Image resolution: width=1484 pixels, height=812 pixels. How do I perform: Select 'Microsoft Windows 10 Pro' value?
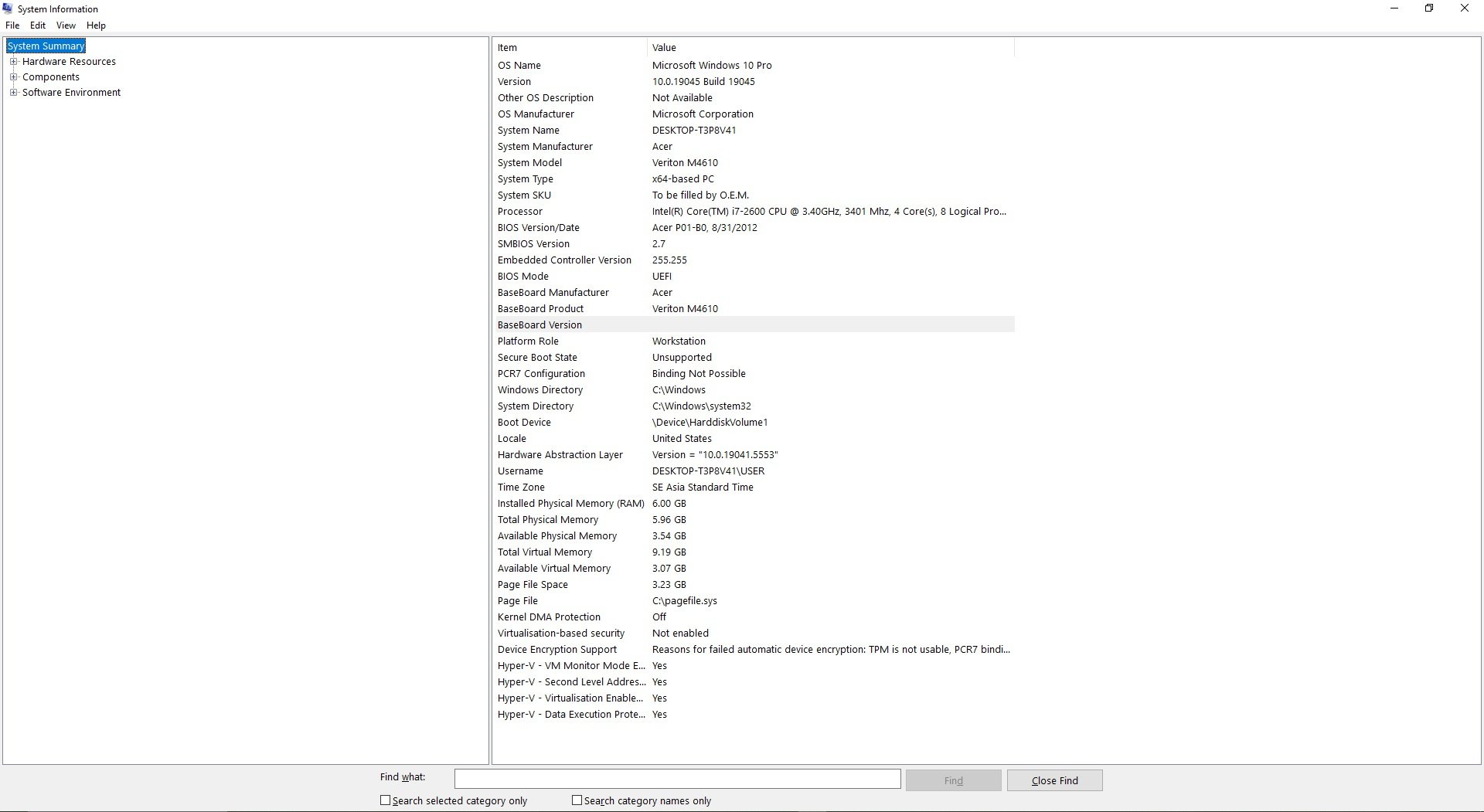click(712, 66)
